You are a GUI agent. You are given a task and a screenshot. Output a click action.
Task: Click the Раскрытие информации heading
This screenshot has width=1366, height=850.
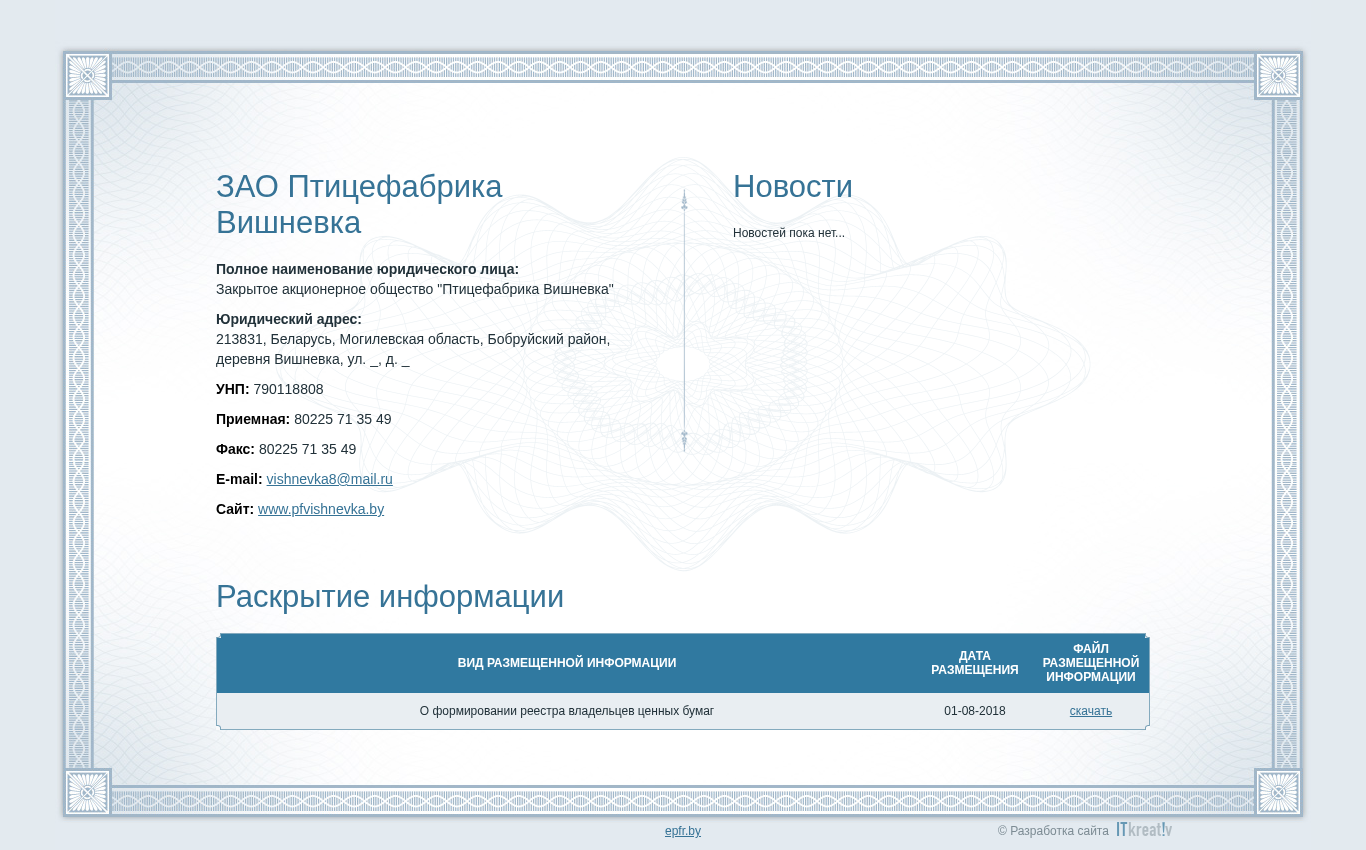coord(390,597)
